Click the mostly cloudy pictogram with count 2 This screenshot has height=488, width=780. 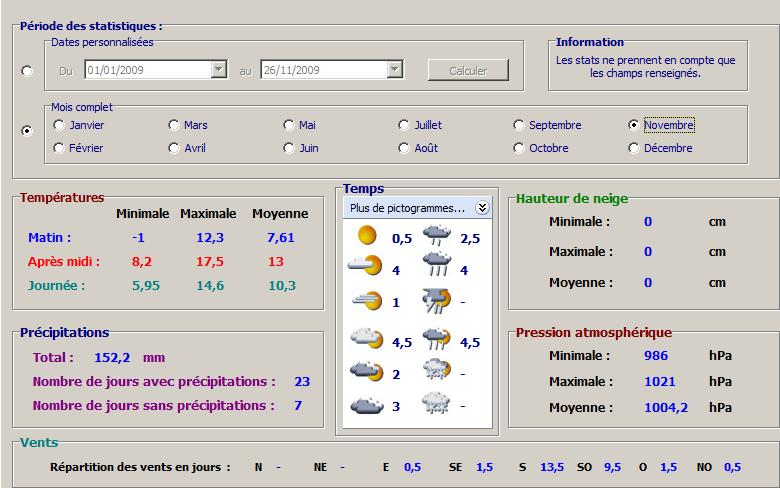tap(367, 371)
